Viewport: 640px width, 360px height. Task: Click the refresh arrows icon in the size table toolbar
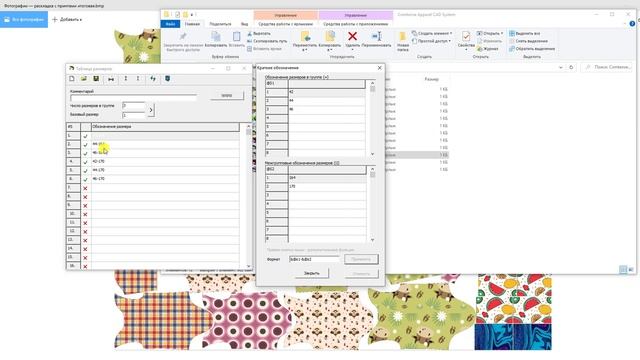[x=153, y=79]
